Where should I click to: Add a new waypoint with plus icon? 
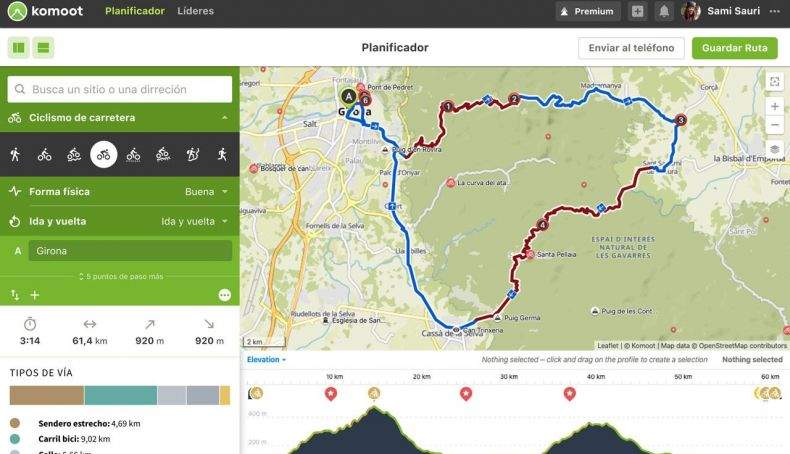click(35, 295)
